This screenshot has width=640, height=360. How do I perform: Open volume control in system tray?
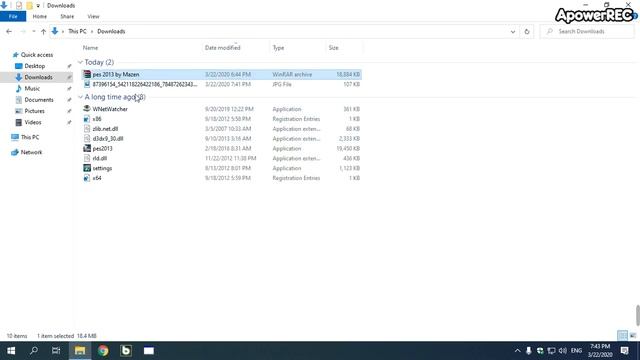[562, 351]
